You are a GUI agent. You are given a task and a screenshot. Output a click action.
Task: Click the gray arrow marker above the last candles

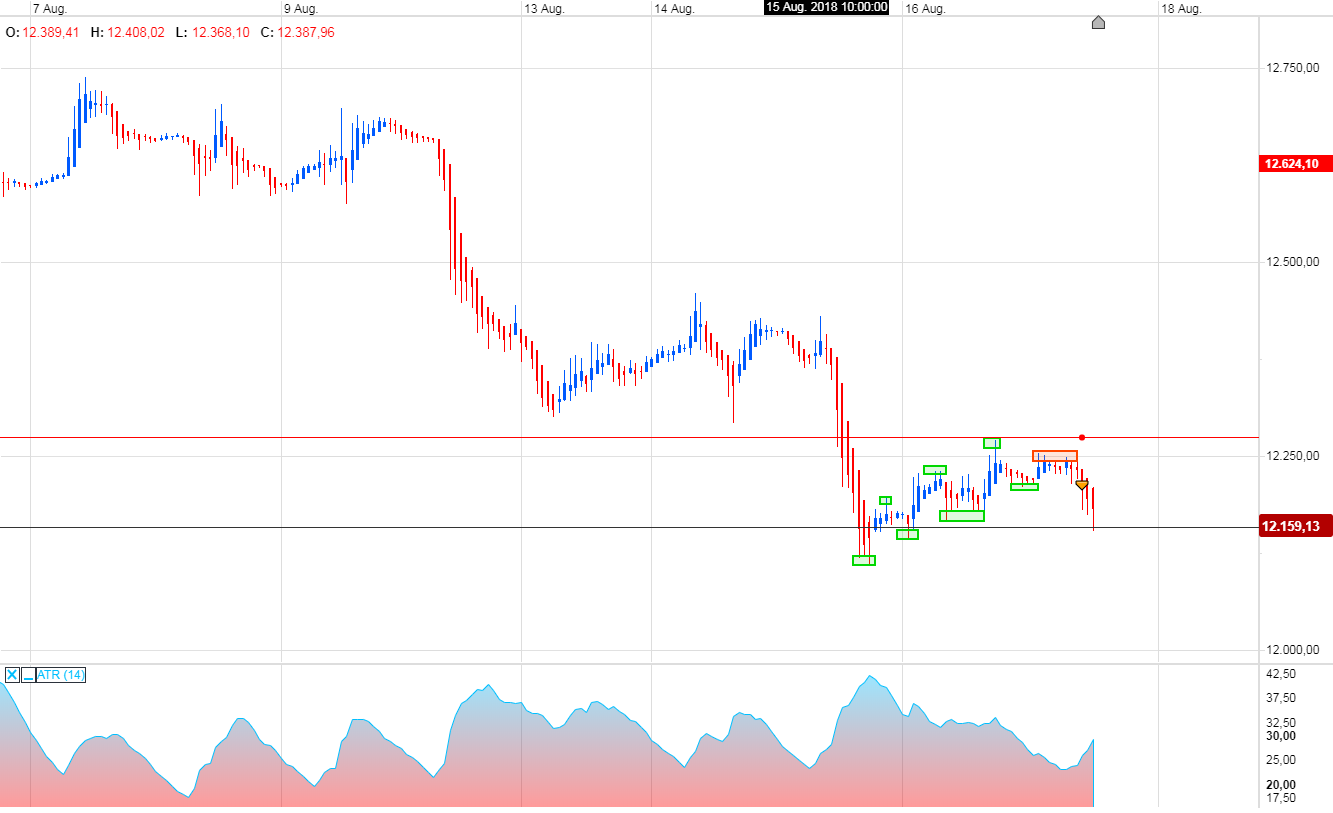[1098, 22]
